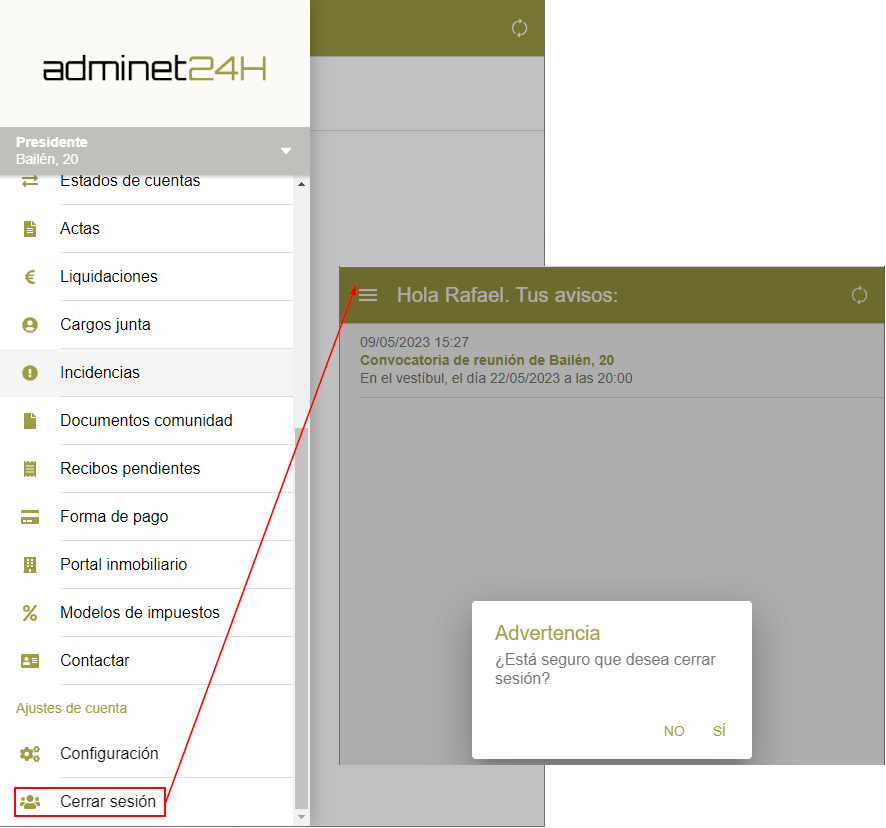The image size is (886, 828).
Task: Click the 'Advertencia' dialog title
Action: [x=547, y=634]
